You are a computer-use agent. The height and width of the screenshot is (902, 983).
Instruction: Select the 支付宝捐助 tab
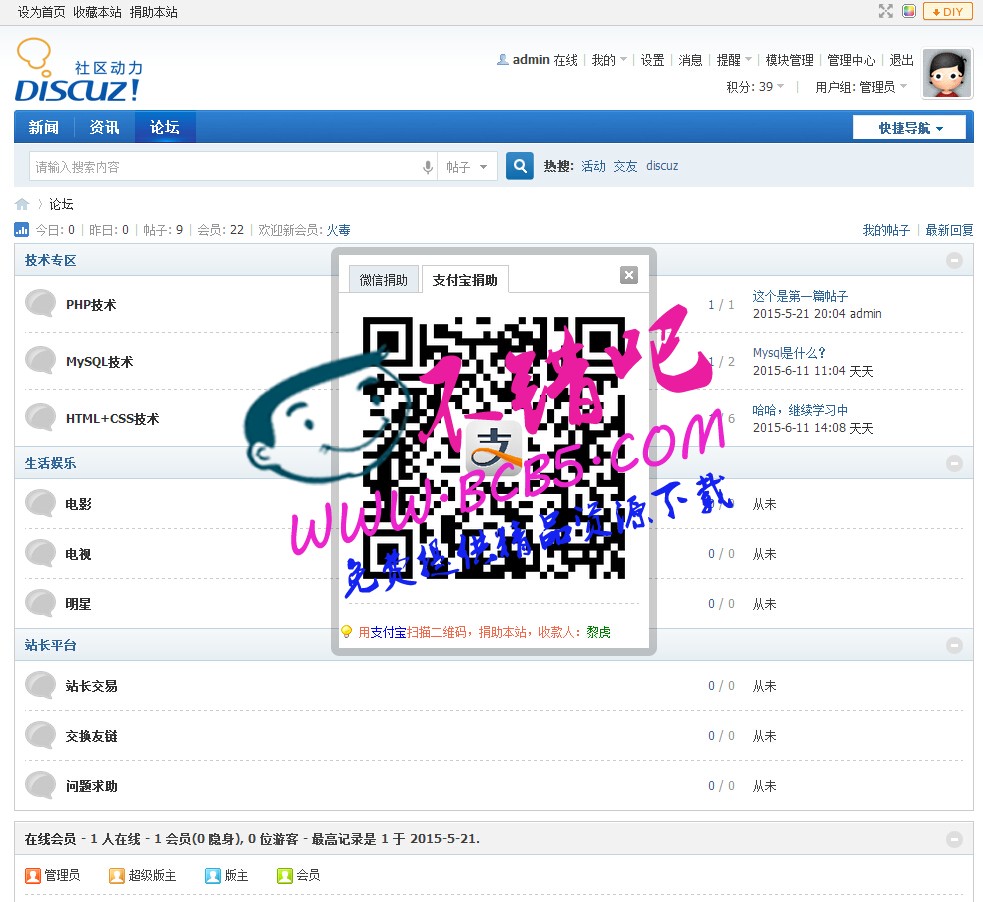click(x=465, y=280)
